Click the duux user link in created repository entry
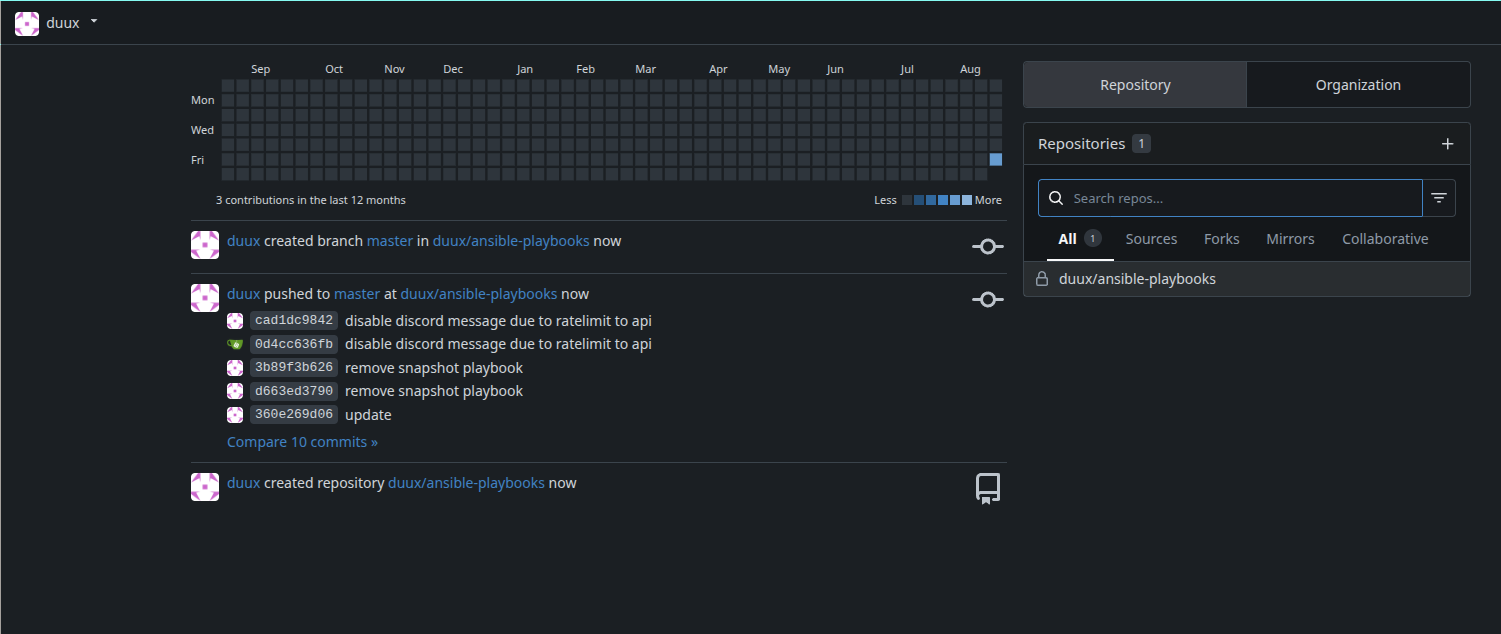1501x634 pixels. (x=243, y=483)
